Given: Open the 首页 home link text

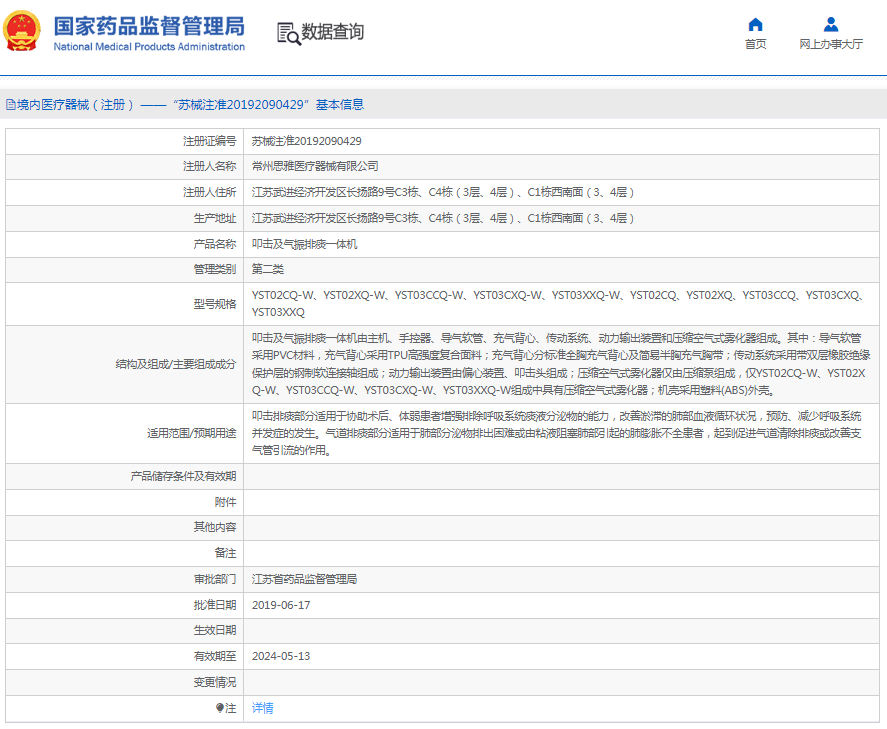Looking at the screenshot, I should point(755,44).
